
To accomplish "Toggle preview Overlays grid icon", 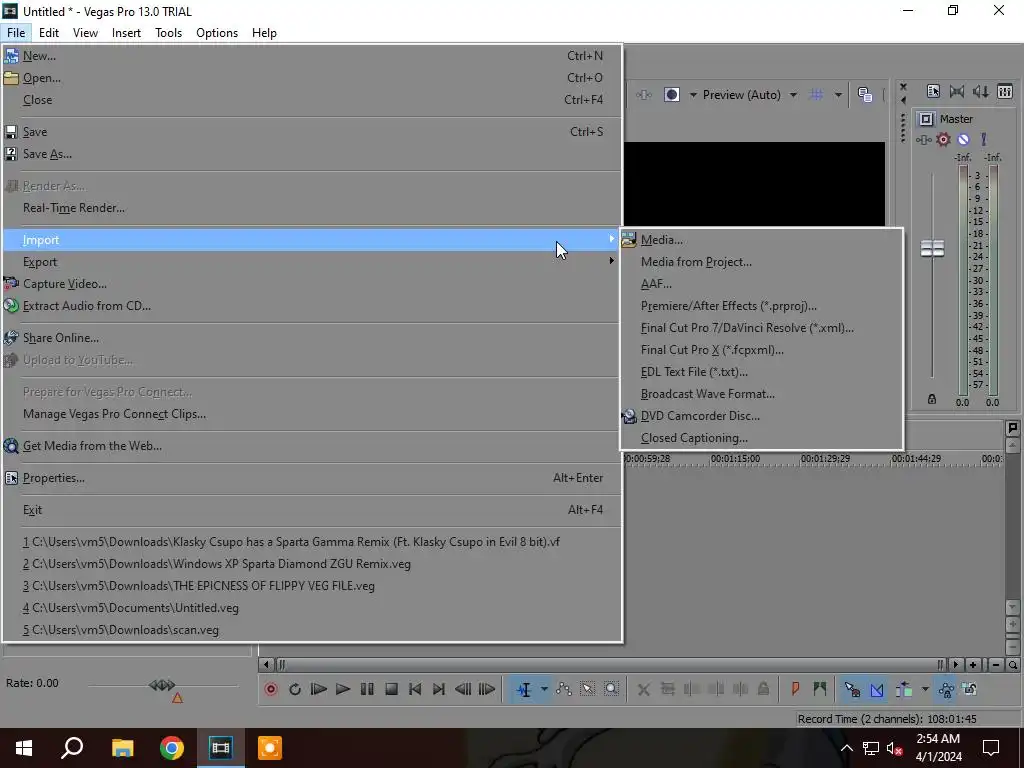I will click(x=816, y=95).
